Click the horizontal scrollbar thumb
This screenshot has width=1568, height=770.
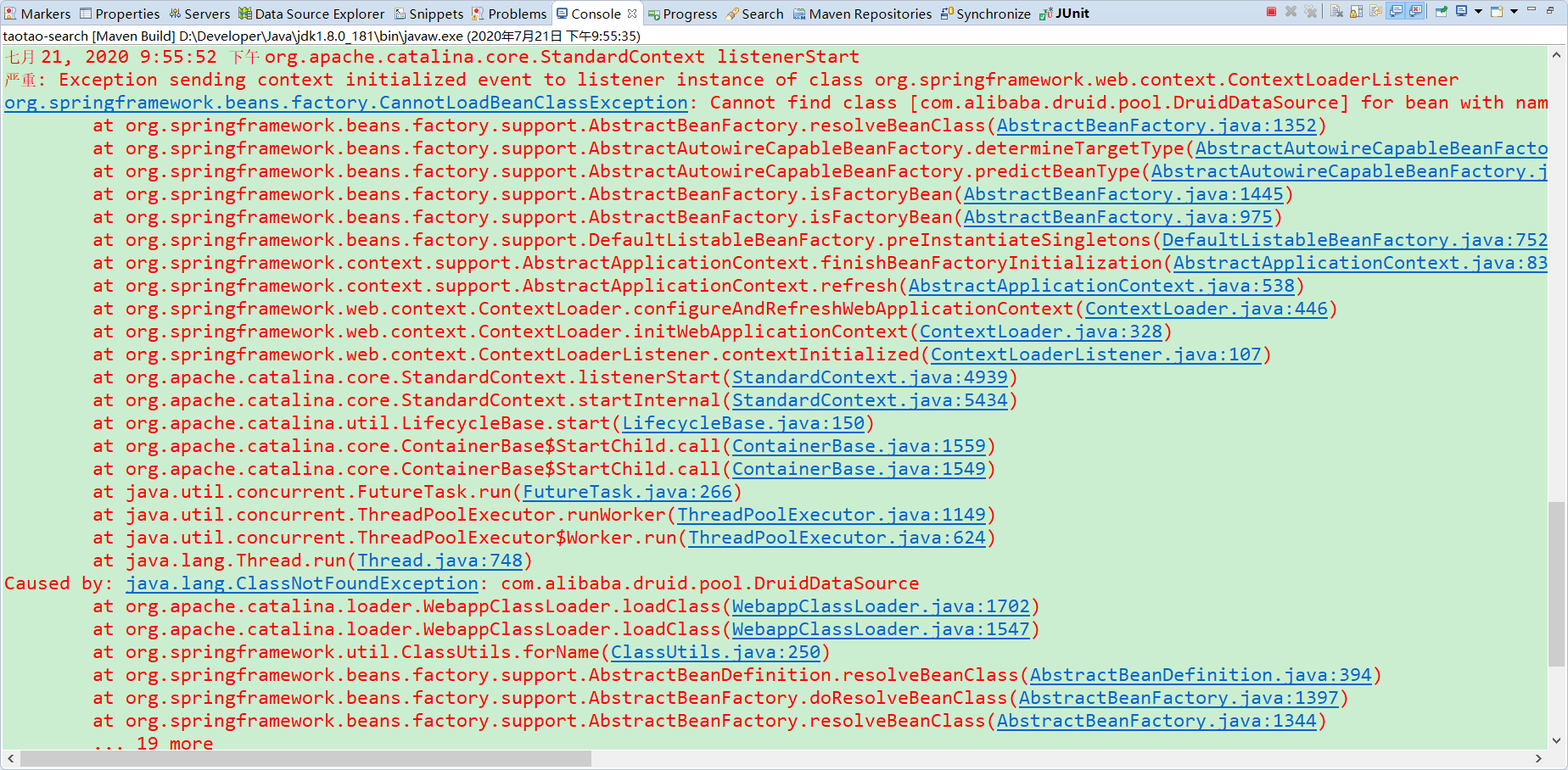(305, 758)
